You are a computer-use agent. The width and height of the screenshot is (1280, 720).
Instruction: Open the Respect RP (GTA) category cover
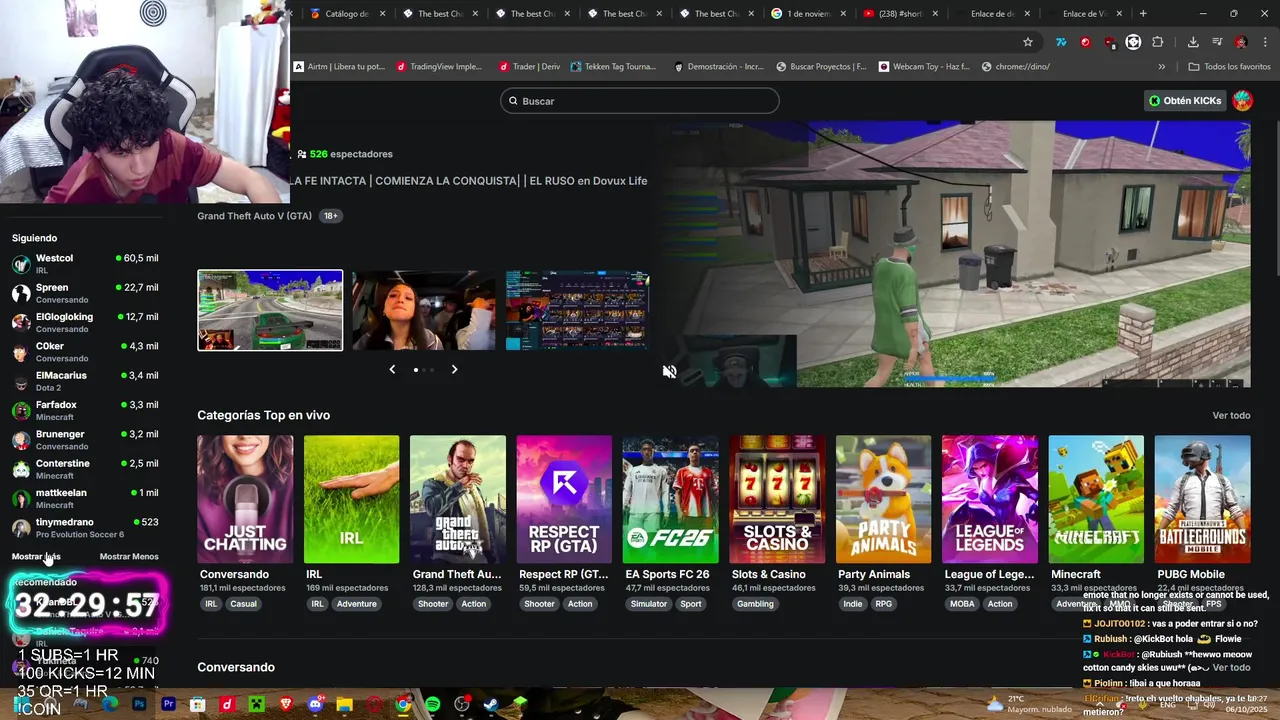point(564,499)
